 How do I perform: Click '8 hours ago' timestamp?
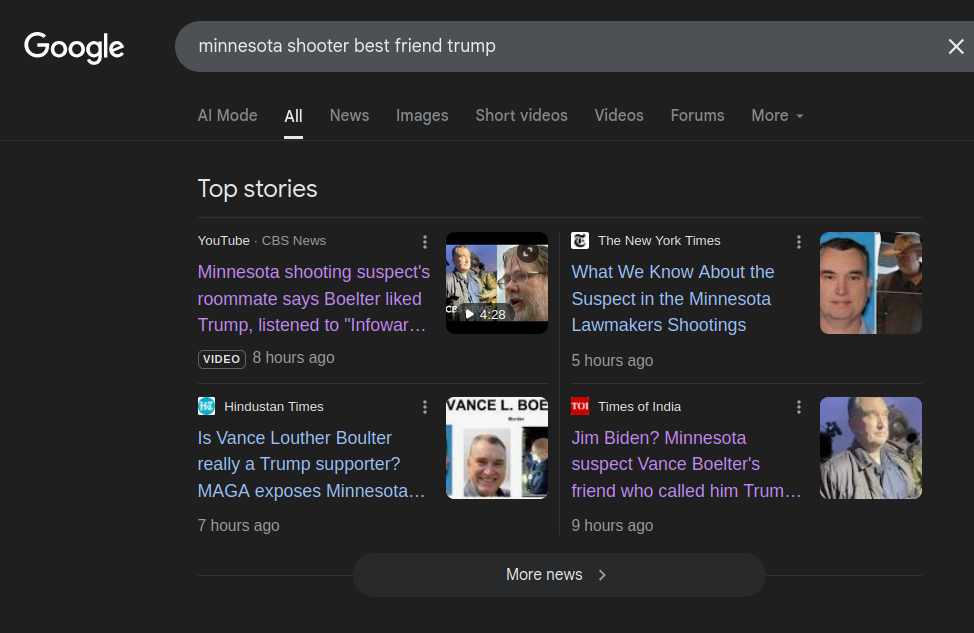pos(293,358)
